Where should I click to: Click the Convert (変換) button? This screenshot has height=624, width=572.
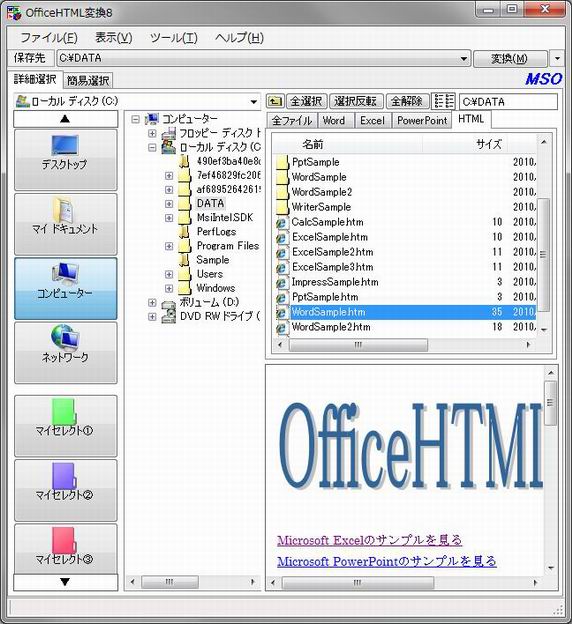click(510, 58)
